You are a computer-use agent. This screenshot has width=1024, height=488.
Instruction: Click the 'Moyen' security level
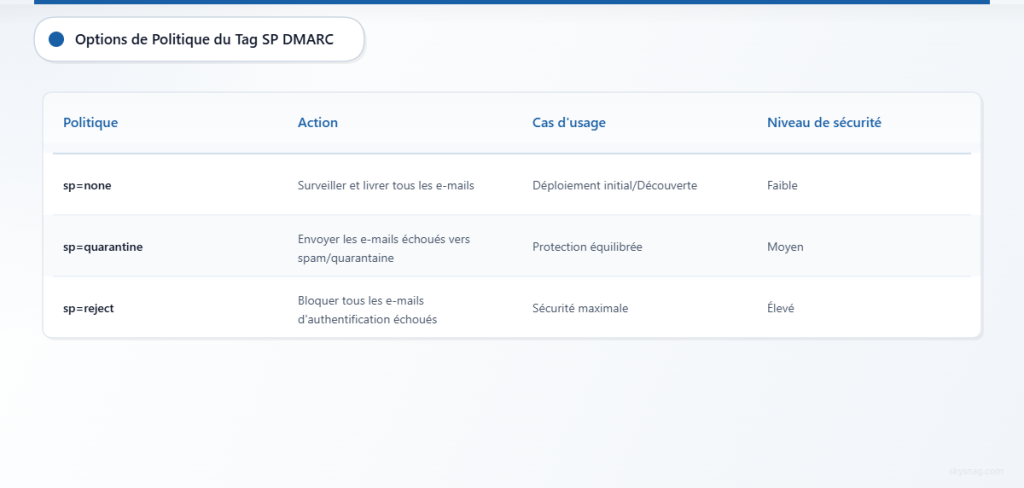click(786, 247)
